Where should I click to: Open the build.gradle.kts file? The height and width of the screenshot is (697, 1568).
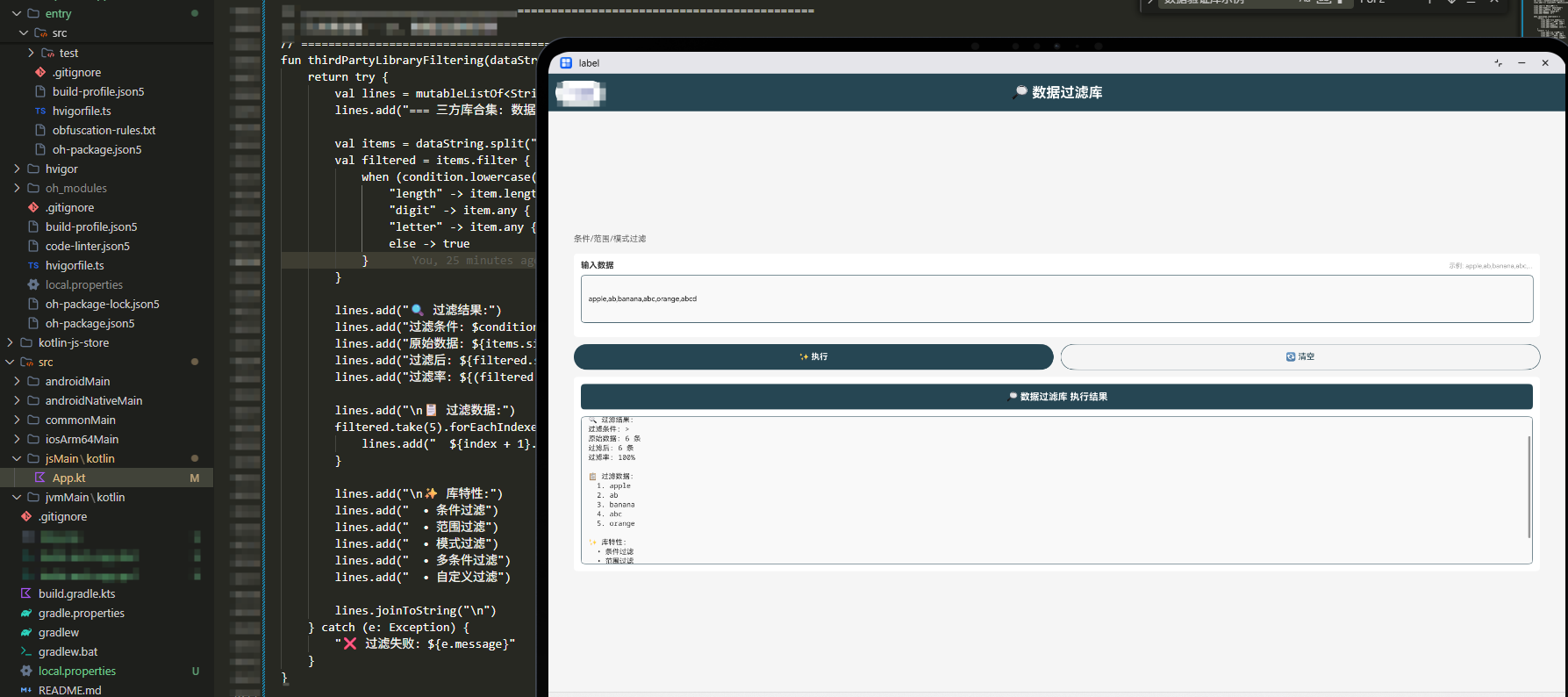76,593
